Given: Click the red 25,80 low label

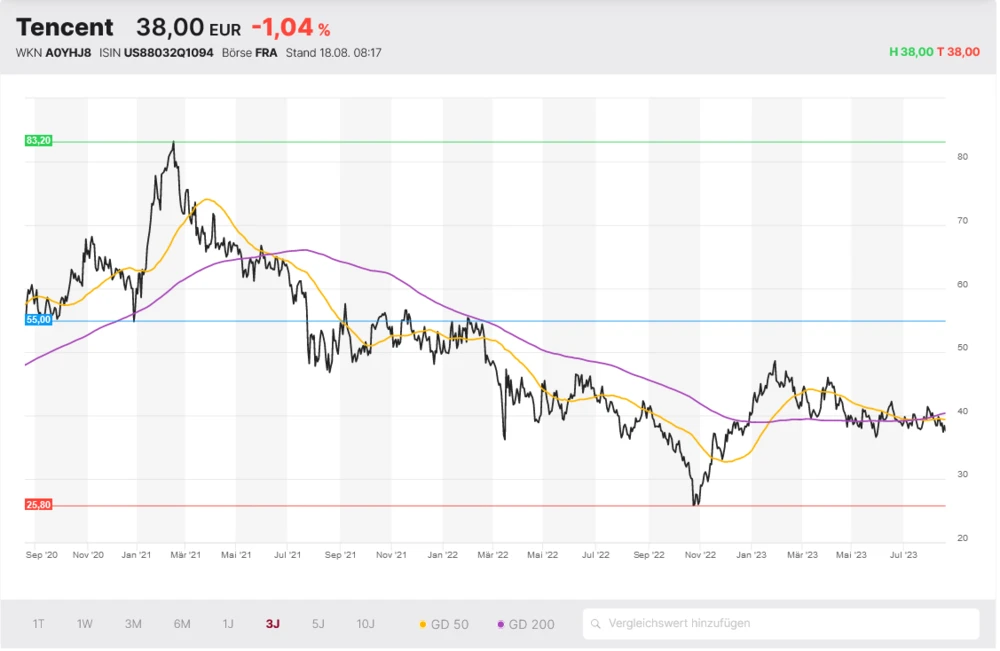Looking at the screenshot, I should tap(38, 505).
